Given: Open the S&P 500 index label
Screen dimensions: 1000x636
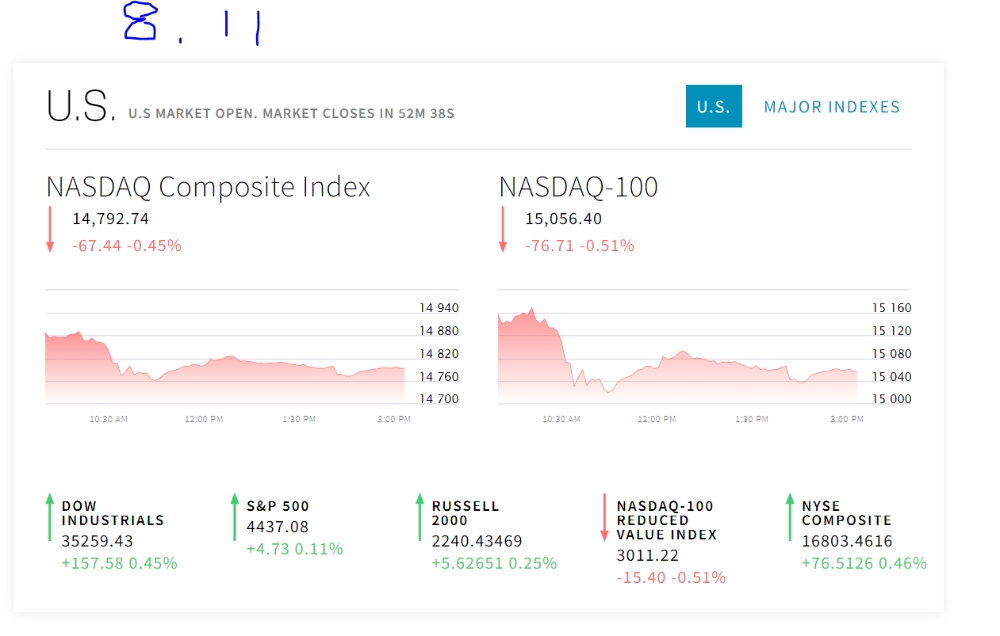Looking at the screenshot, I should click(x=278, y=506).
